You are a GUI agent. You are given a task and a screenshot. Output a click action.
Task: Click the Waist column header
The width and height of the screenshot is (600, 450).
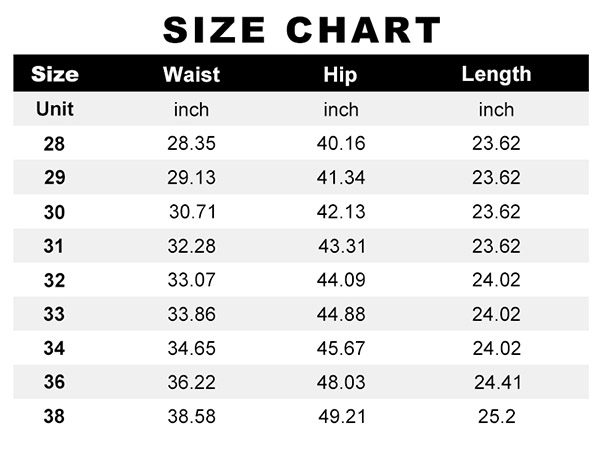click(x=191, y=74)
